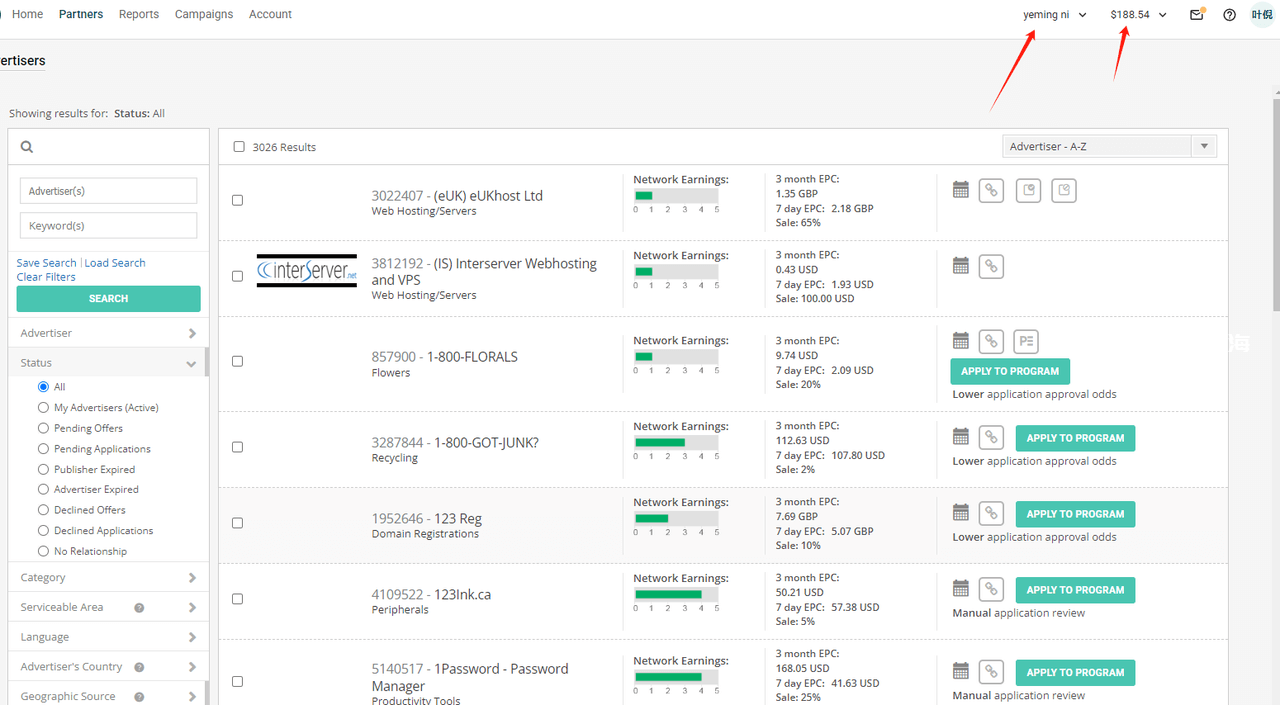Screen dimensions: 1280x705
Task: Select Declined Applications status filter
Action: coord(43,530)
